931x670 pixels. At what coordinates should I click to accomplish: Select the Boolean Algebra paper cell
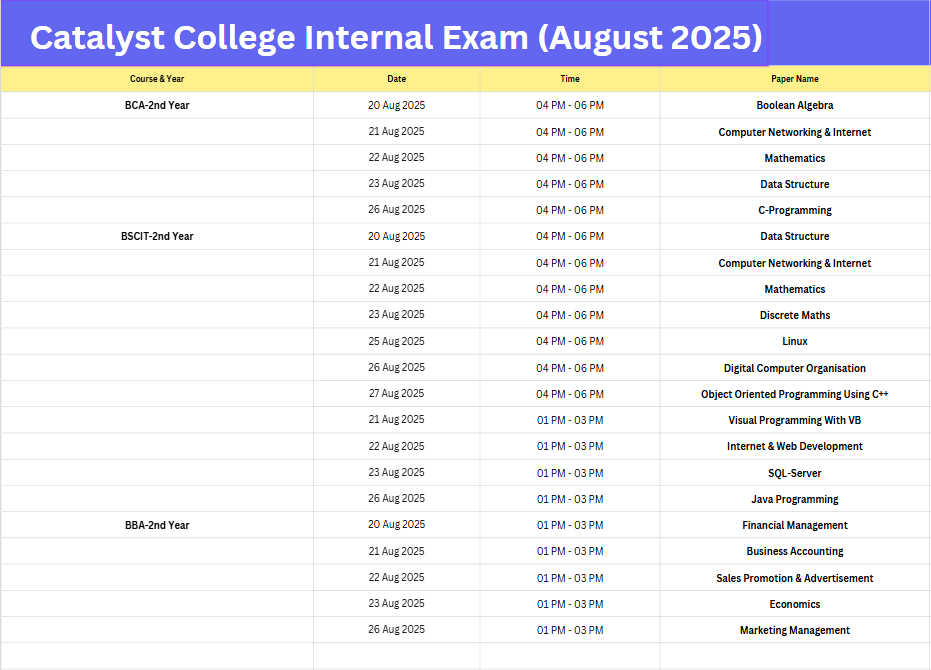(795, 105)
